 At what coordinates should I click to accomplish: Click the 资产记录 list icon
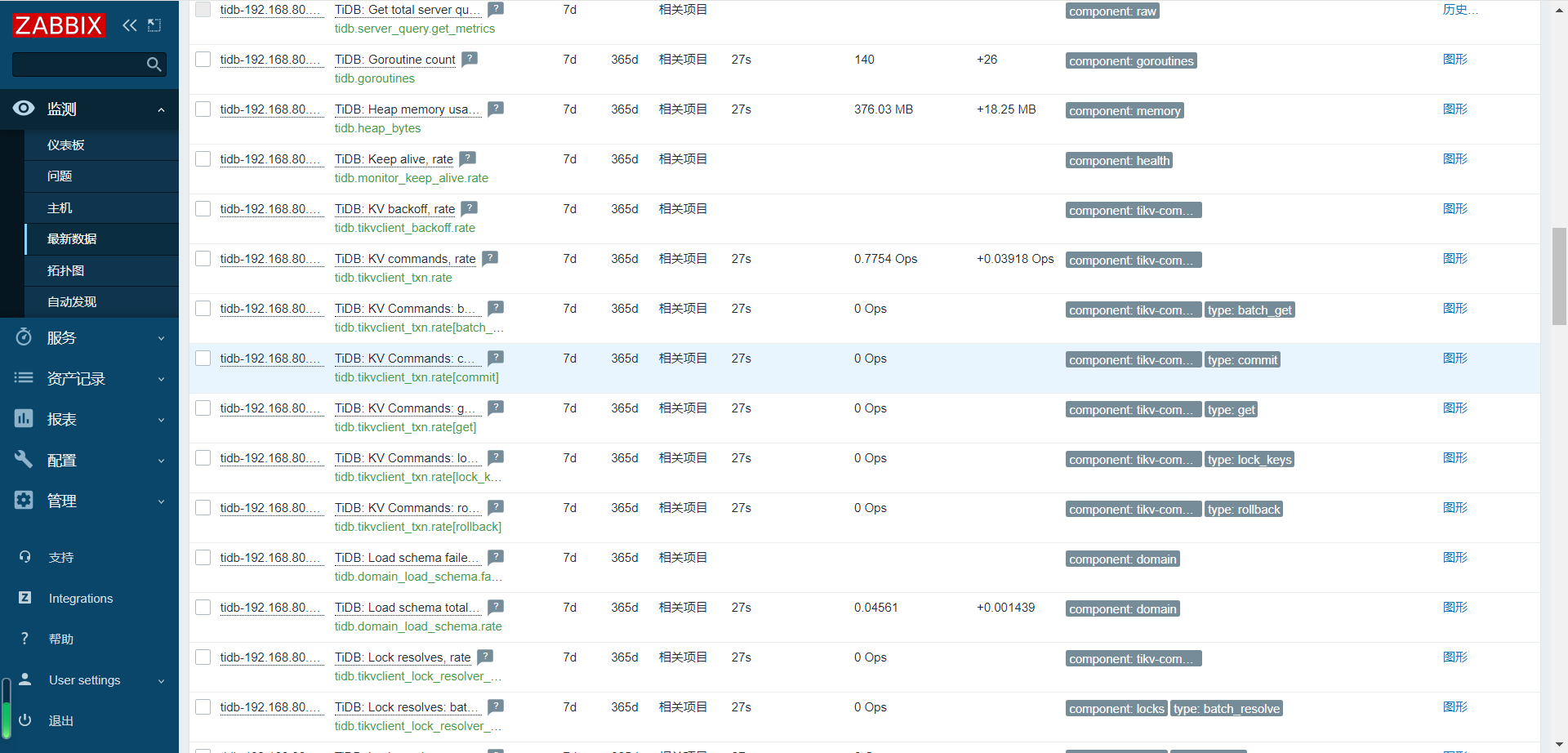24,378
